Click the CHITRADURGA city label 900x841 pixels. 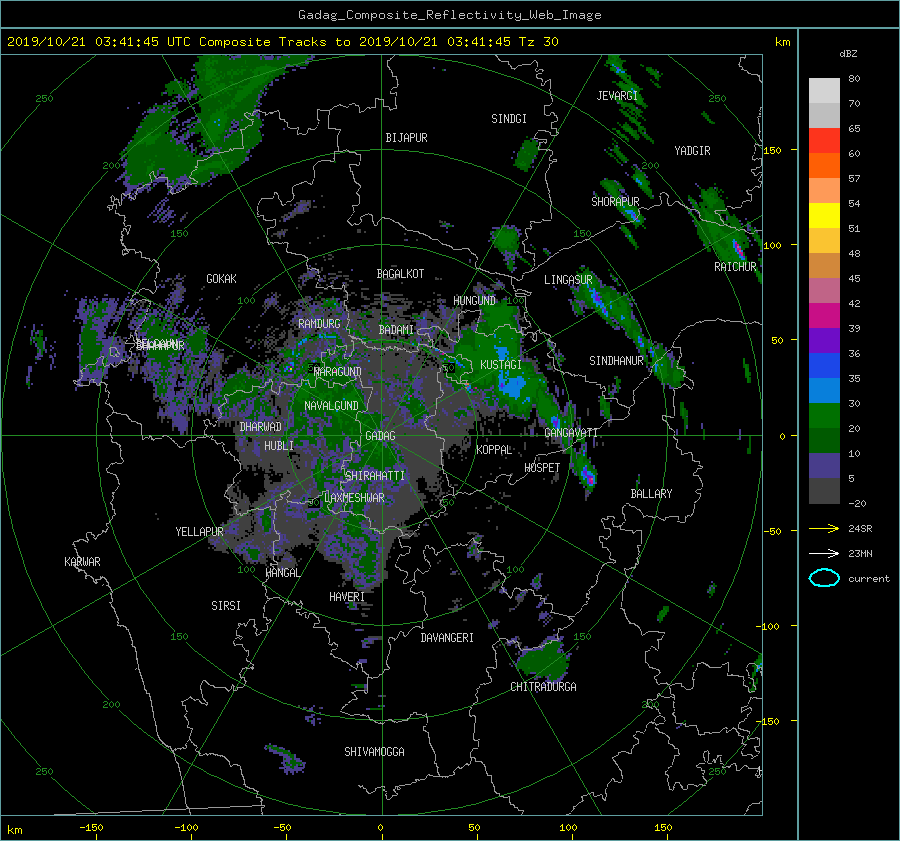(543, 687)
